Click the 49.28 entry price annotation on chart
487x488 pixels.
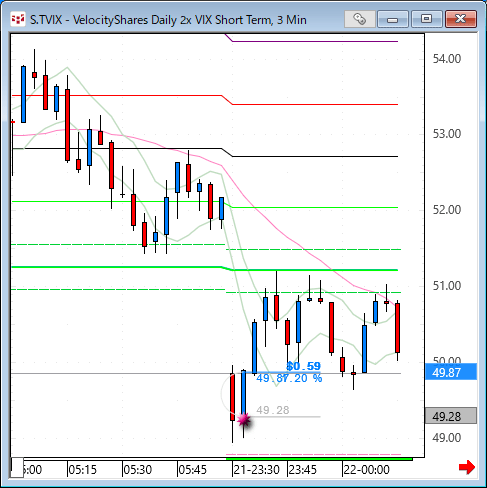273,410
